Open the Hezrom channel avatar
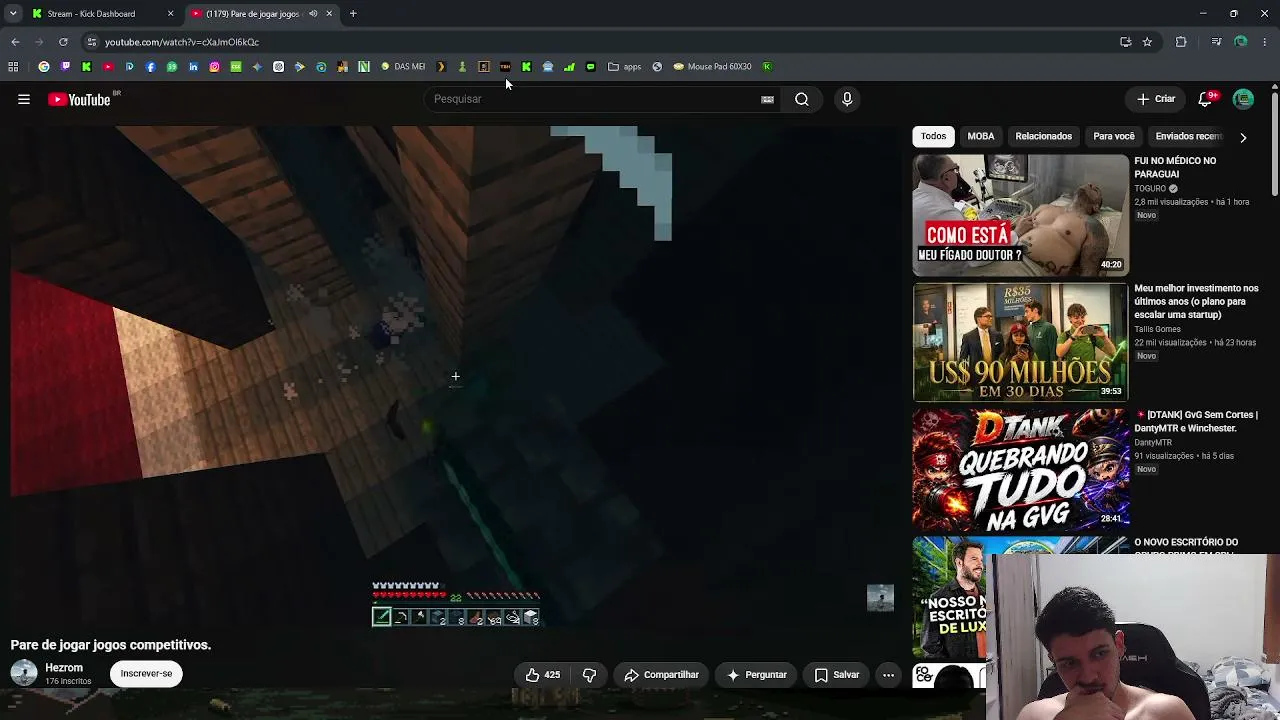This screenshot has height=720, width=1280. [x=24, y=673]
